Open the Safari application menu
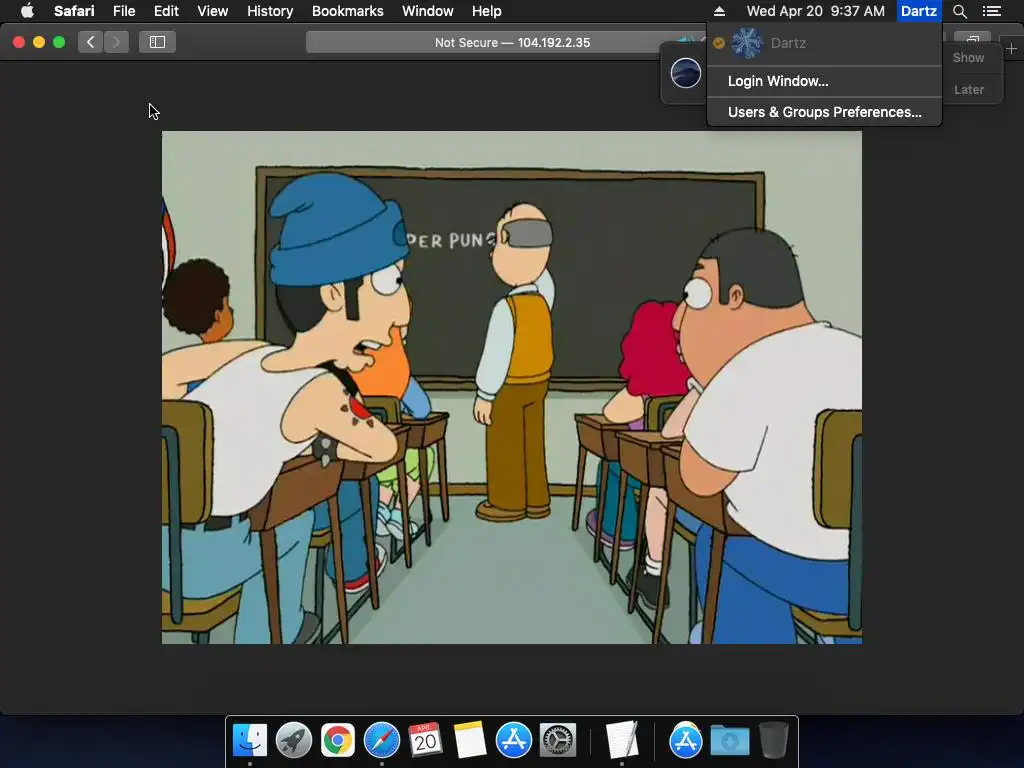The width and height of the screenshot is (1024, 768). (74, 11)
